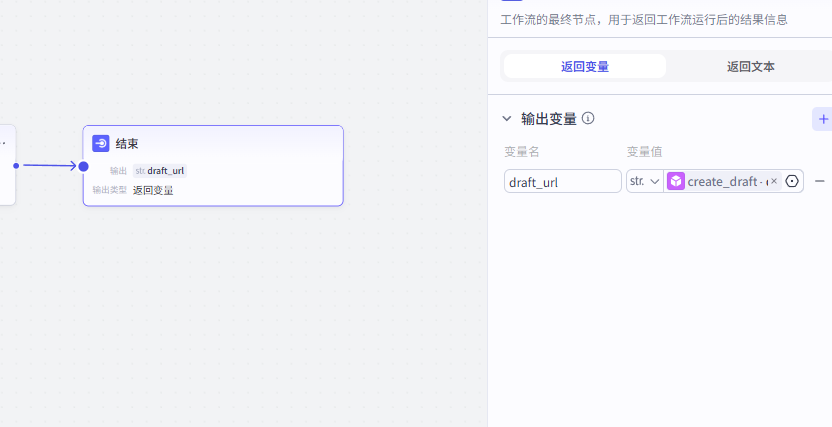Select the 结束 node title

127,144
